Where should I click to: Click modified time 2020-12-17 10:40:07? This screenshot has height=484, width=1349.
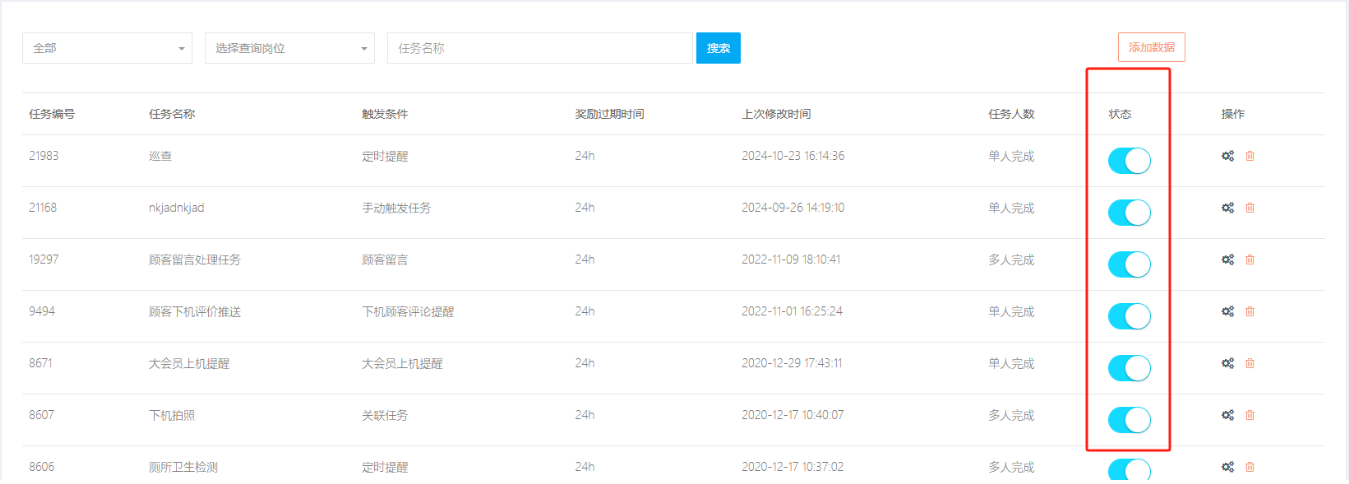[793, 416]
